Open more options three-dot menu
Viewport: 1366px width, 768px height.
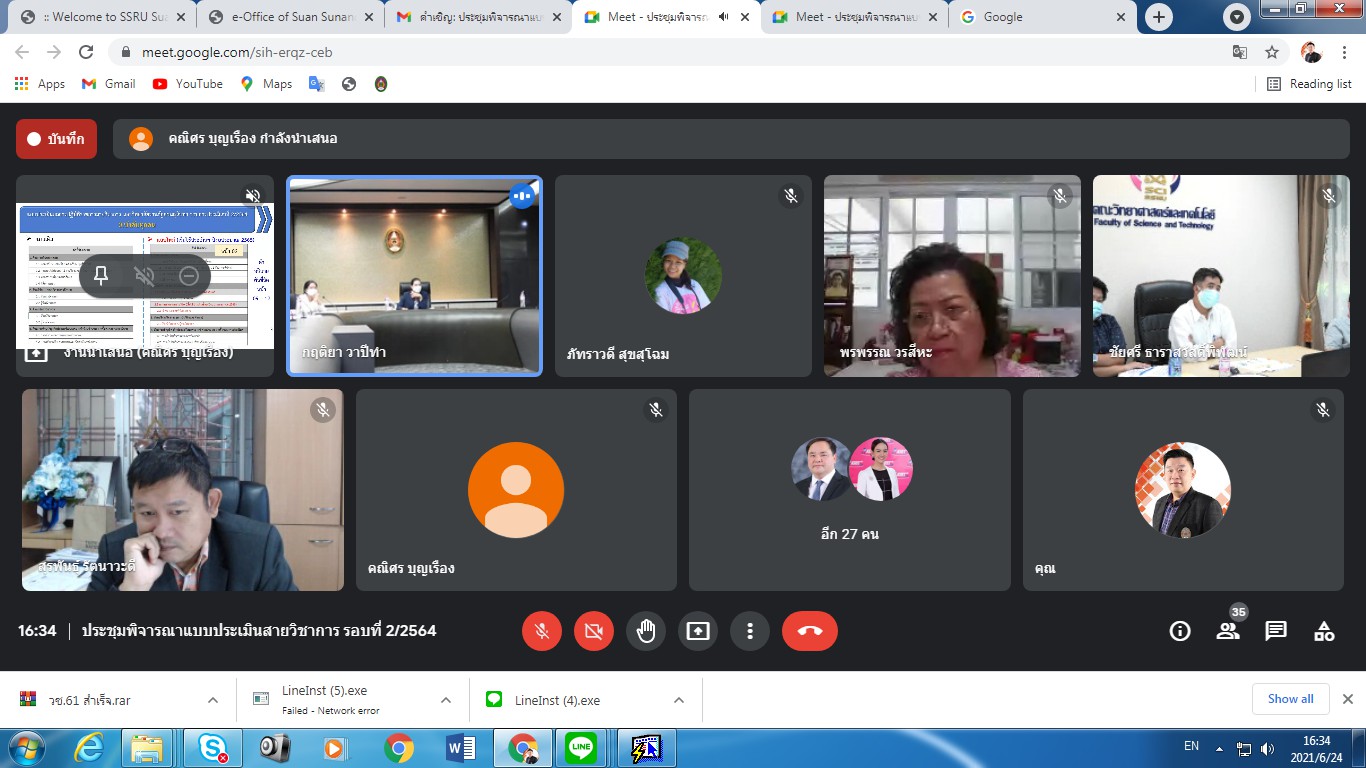(750, 631)
